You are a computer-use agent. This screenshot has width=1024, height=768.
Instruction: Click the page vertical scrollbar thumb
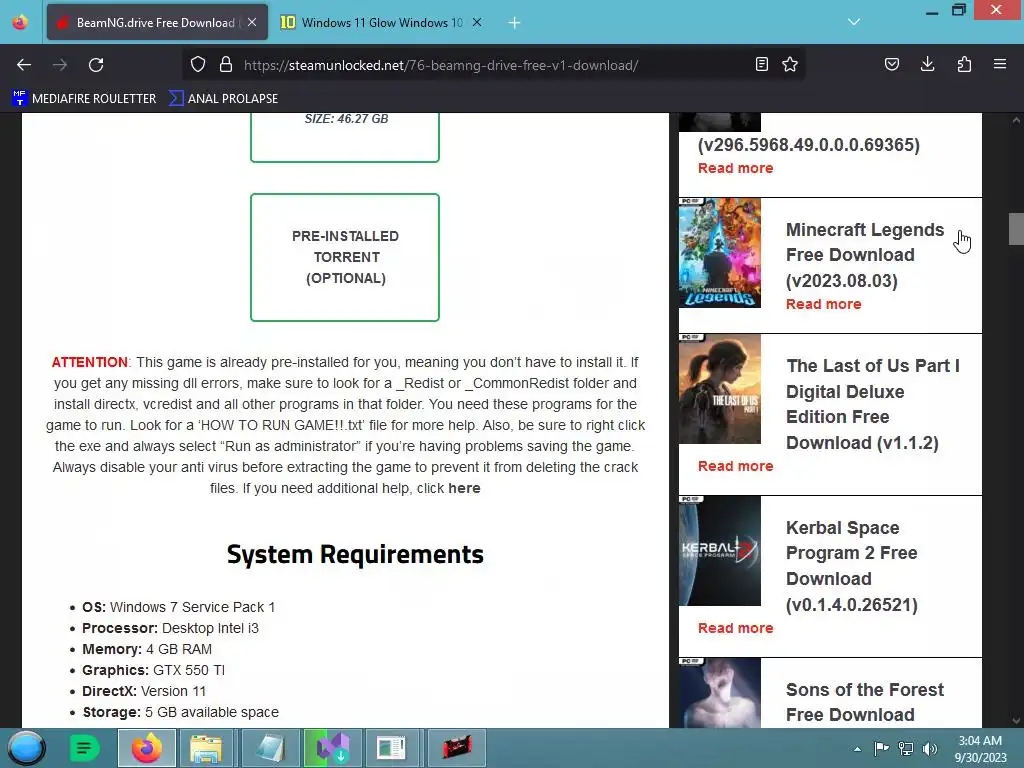click(1016, 229)
